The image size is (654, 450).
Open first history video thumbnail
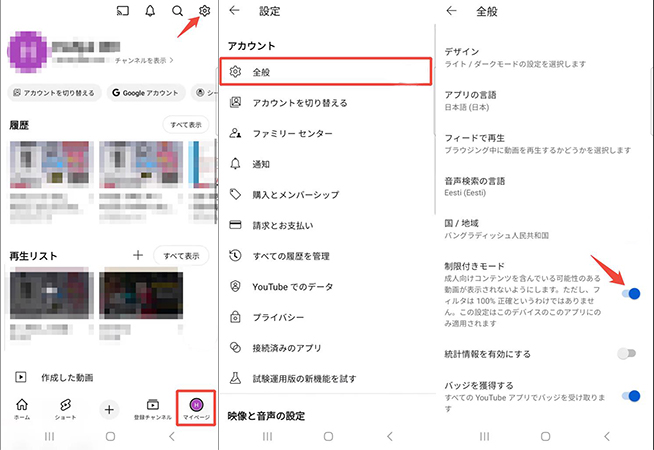49,164
